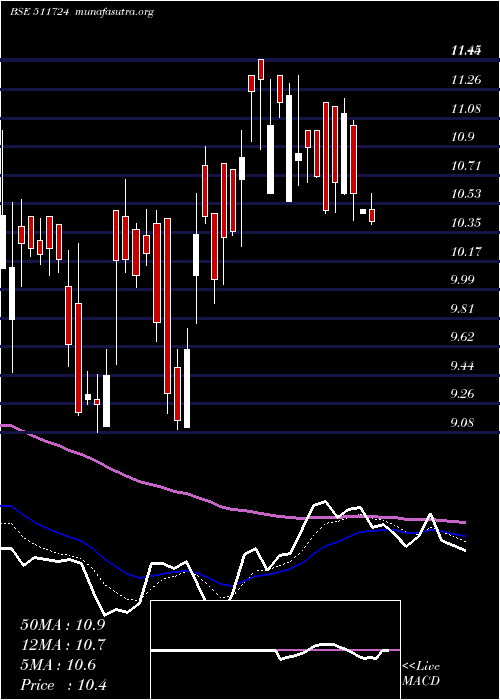The image size is (500, 700).
Task: Click the 10.35 price axis label
Action: coord(466,222)
